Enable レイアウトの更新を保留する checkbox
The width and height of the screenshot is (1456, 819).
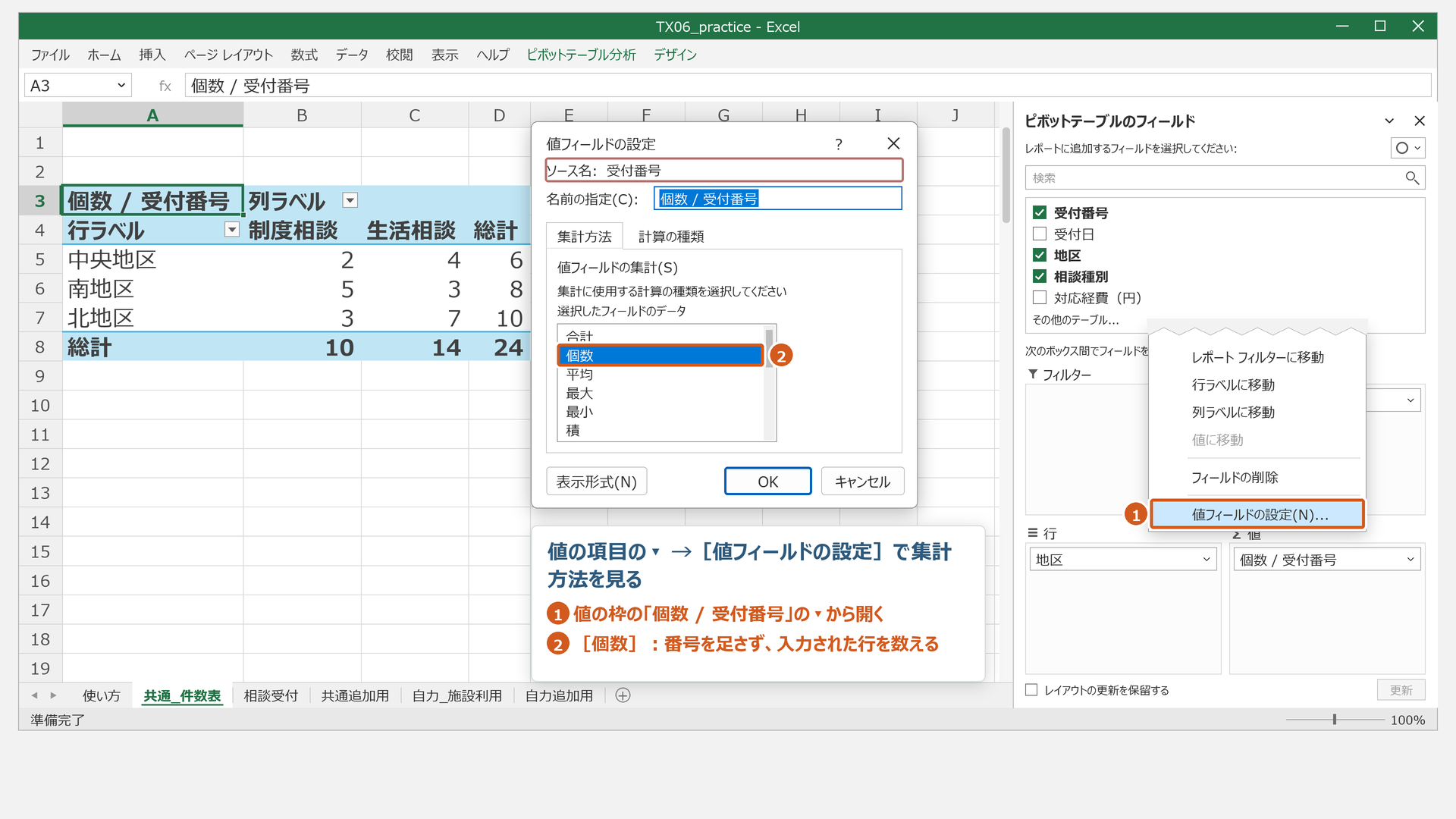click(x=1031, y=689)
